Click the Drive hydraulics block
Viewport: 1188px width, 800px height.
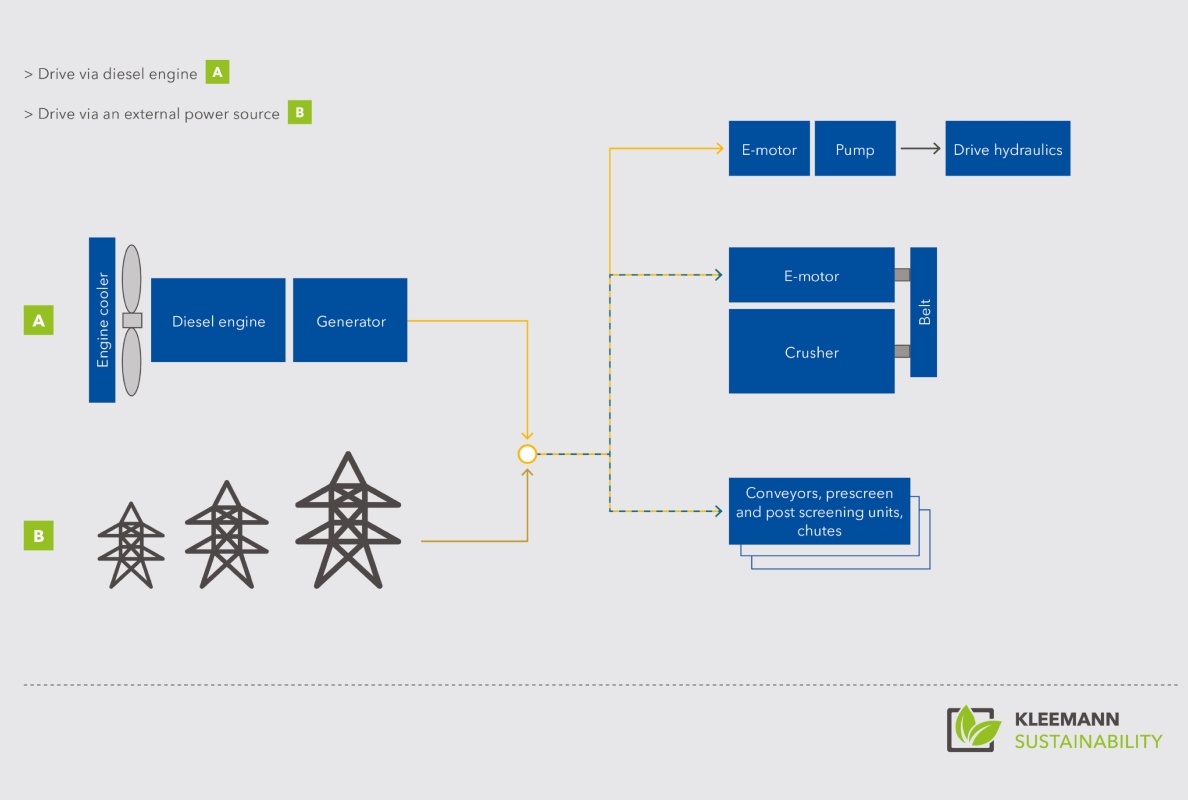1008,148
